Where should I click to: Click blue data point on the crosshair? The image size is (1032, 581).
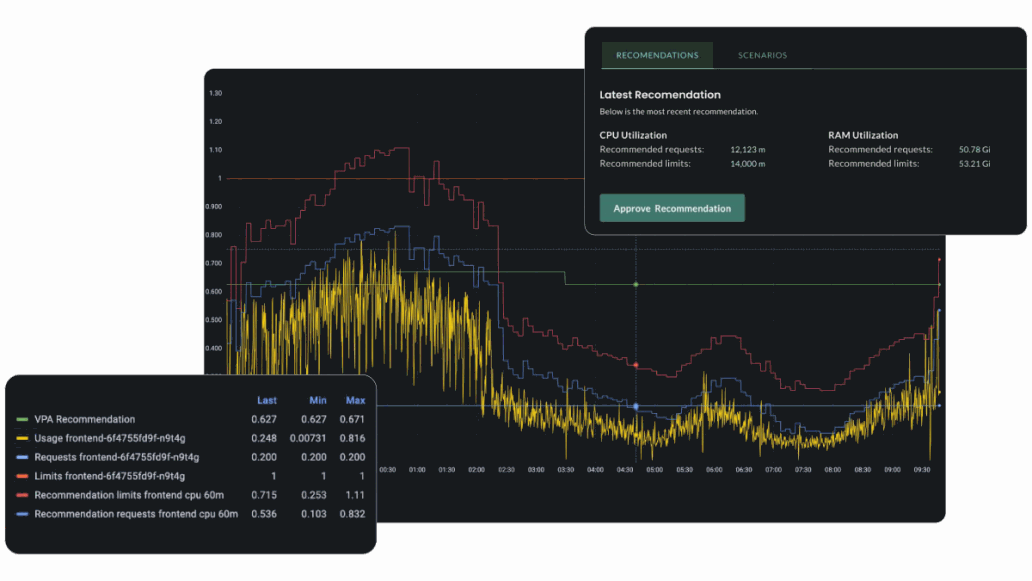pyautogui.click(x=636, y=406)
